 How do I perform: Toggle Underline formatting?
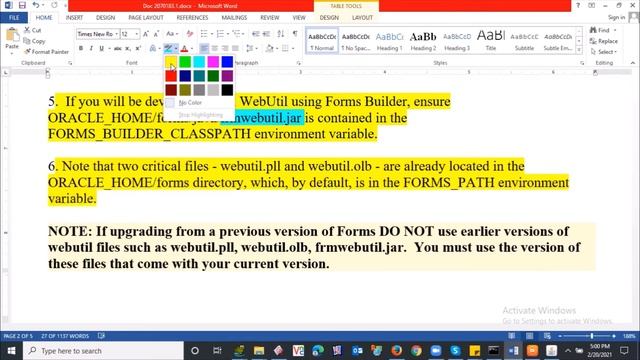(x=101, y=49)
